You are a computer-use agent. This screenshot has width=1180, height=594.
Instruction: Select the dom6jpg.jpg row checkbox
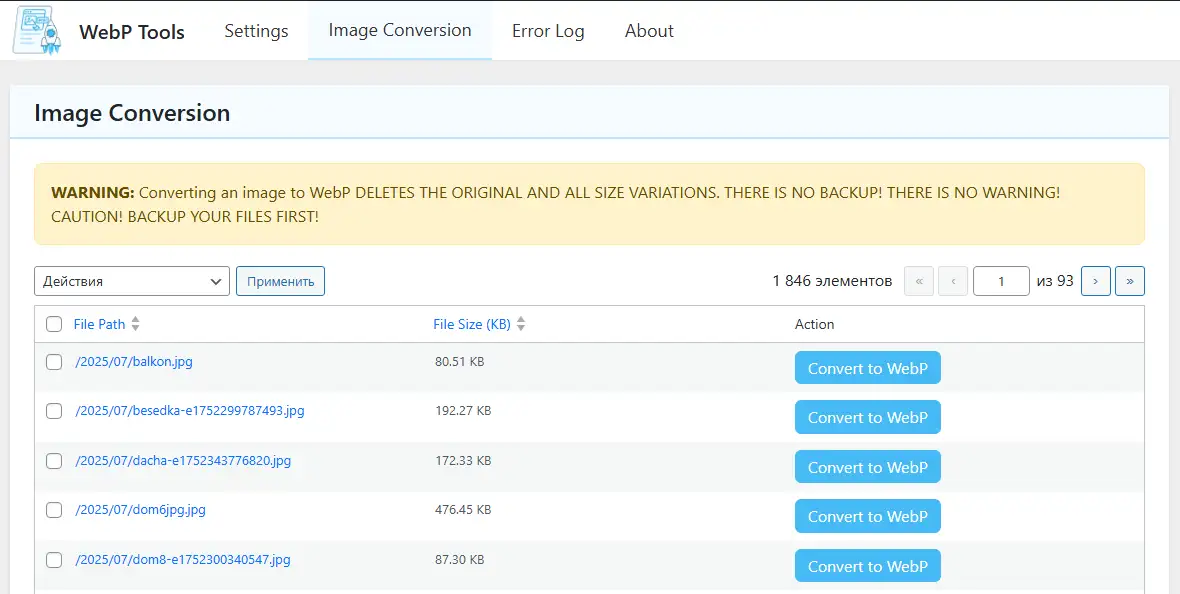point(54,510)
